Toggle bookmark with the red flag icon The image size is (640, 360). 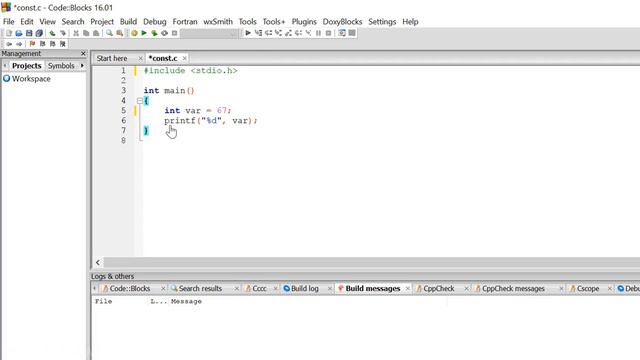32,44
